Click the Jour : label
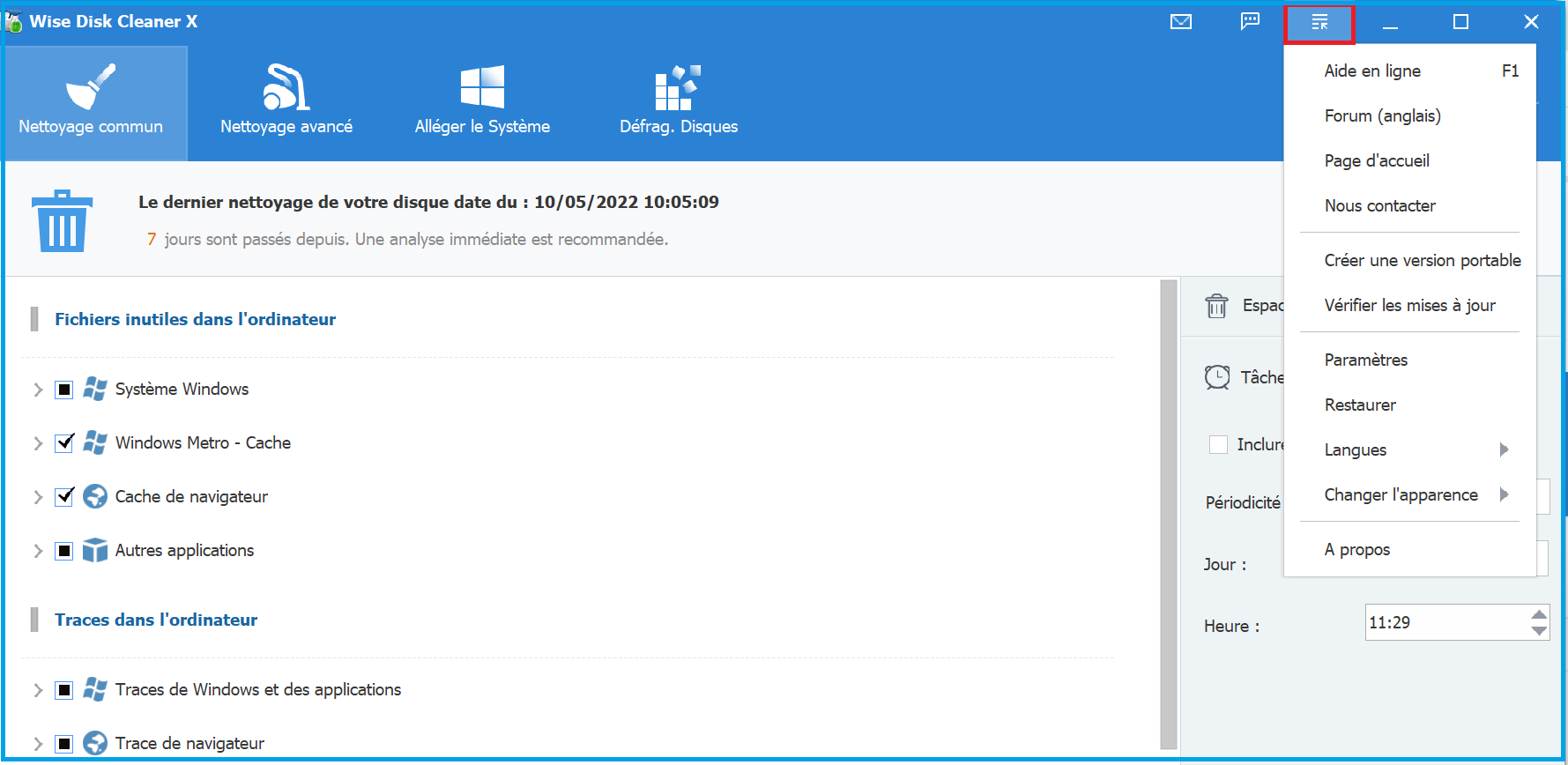This screenshot has width=1568, height=765. (1225, 564)
